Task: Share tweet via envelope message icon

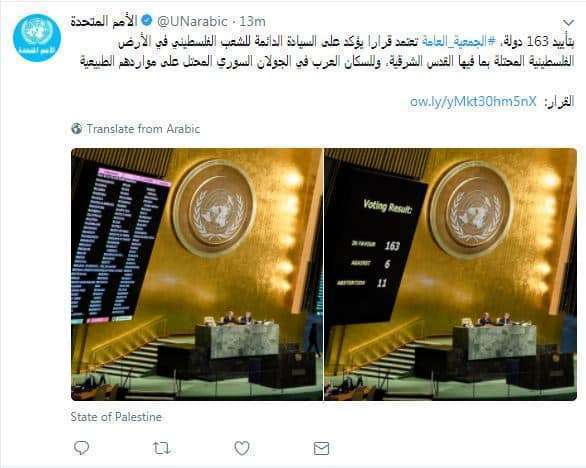Action: tap(321, 448)
